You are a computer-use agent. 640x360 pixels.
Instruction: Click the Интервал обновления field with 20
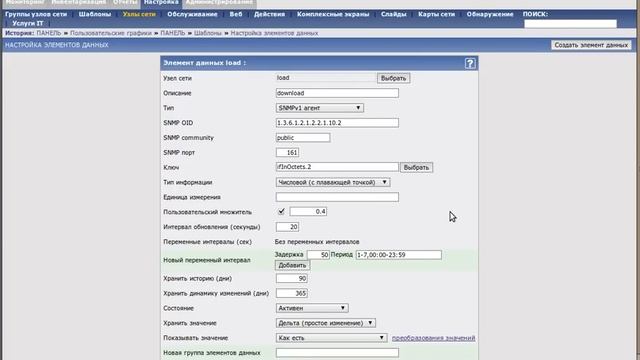coord(287,227)
